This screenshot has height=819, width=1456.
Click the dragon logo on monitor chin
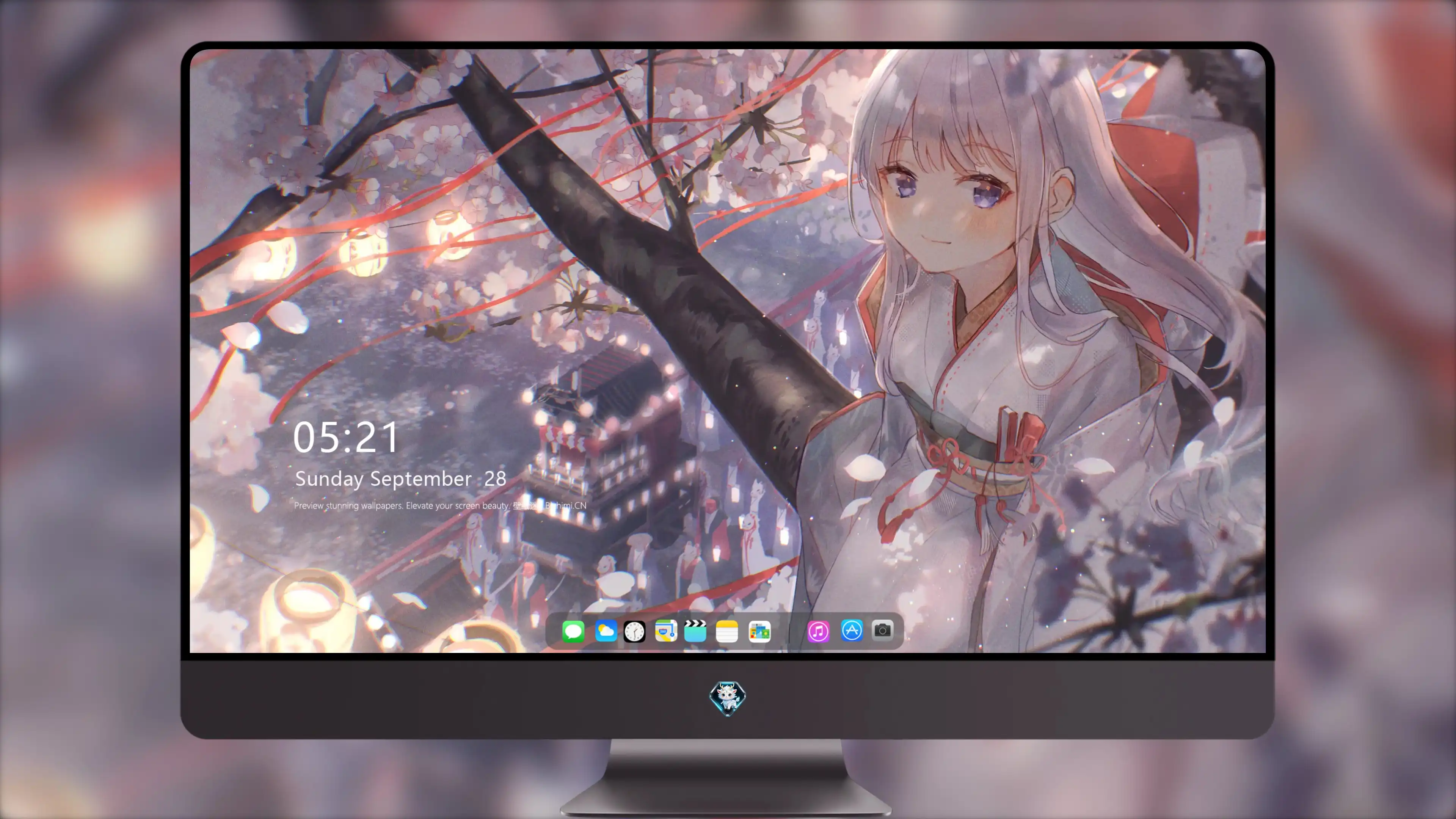(x=728, y=698)
